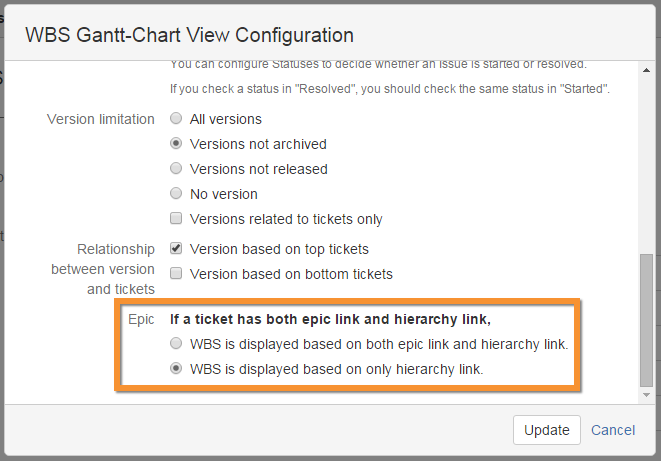Select WBS based on both epic and hierarchy link
661x461 pixels.
pos(176,344)
